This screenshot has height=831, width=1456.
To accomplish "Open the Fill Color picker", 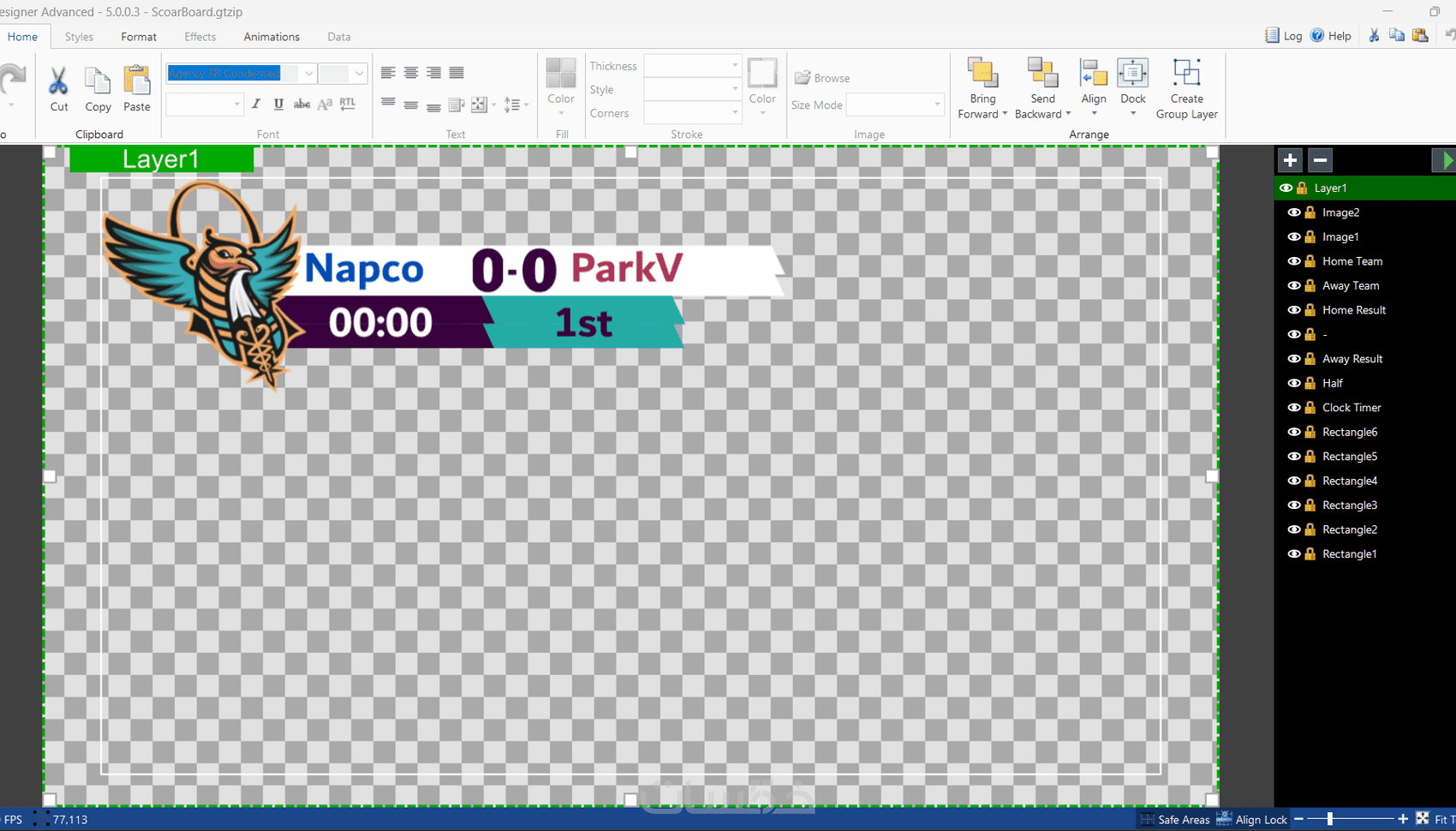I will 561,87.
